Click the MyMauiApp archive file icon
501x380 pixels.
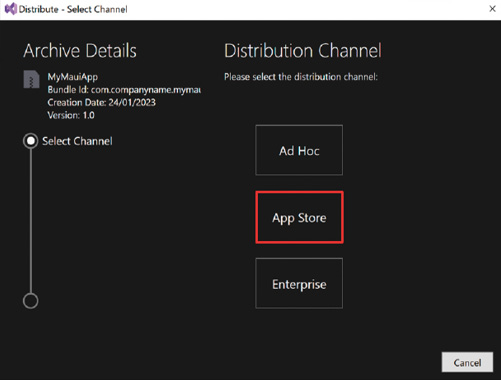[x=31, y=79]
